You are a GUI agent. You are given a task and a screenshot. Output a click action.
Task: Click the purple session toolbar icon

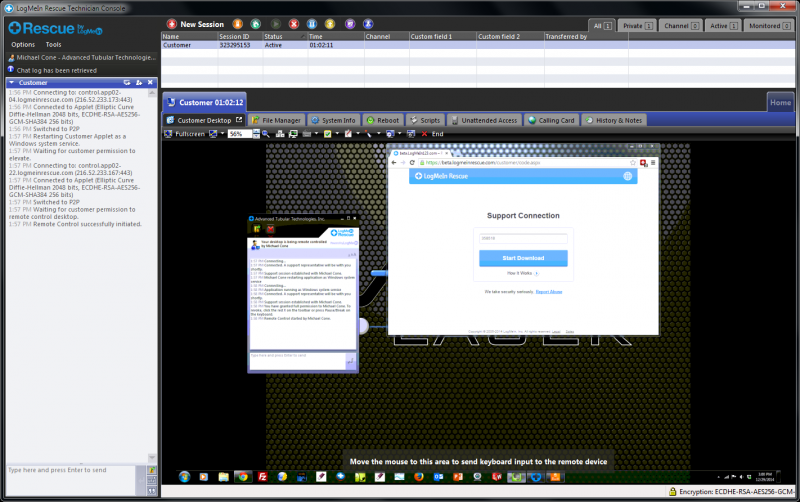click(x=349, y=24)
